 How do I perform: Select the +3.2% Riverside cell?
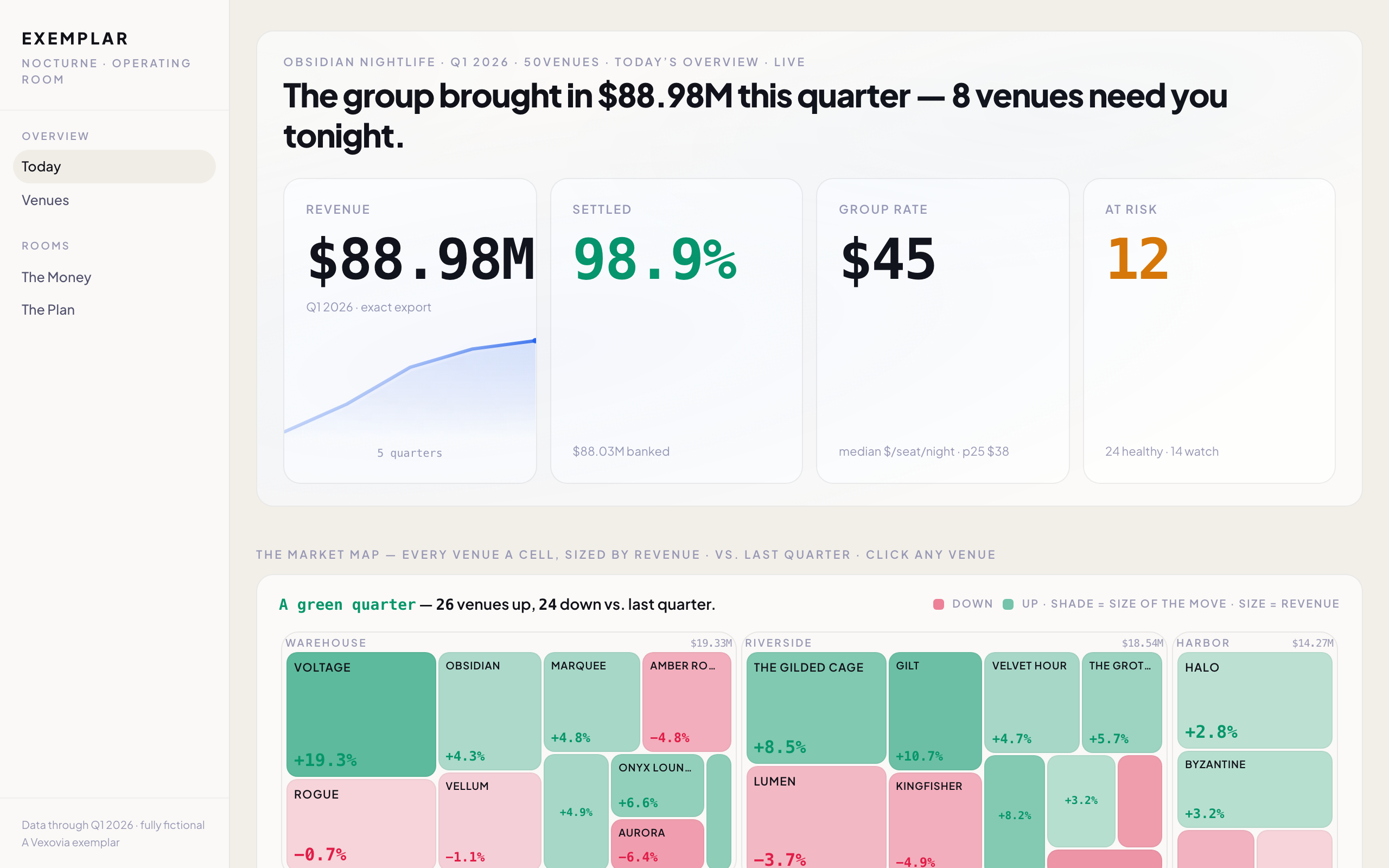tap(1081, 801)
